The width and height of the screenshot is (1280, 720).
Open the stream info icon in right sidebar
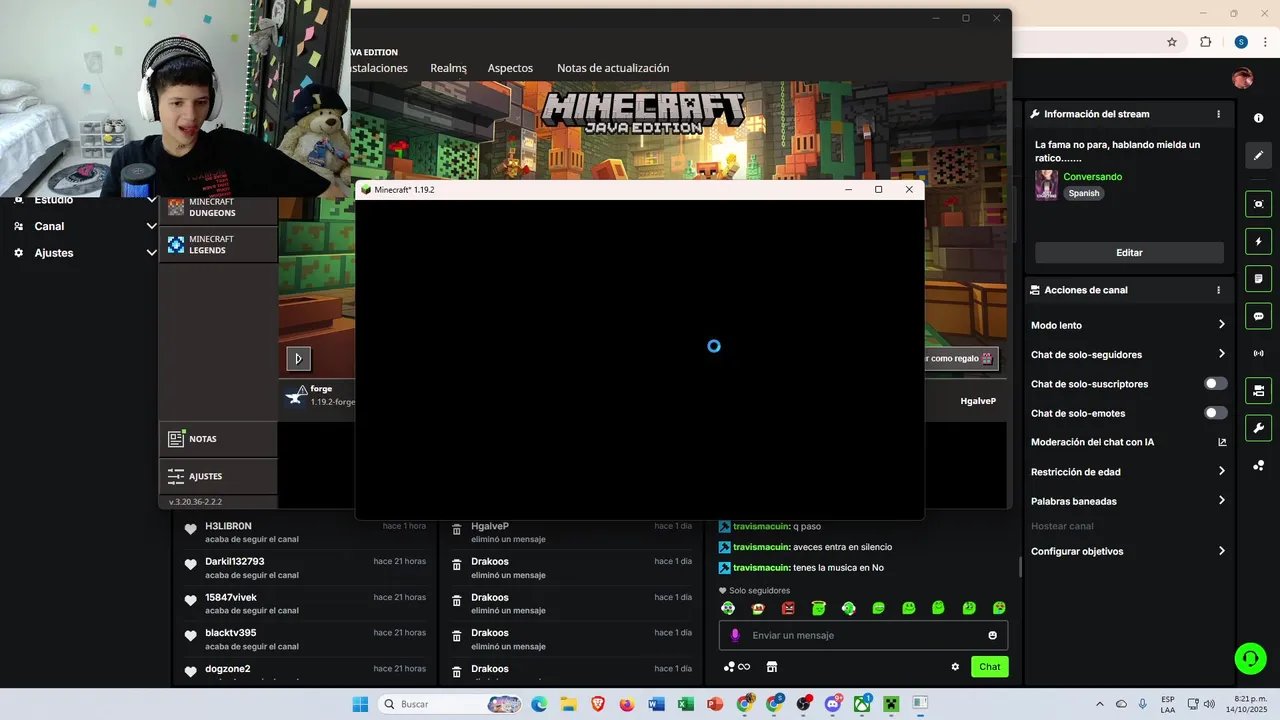pyautogui.click(x=1258, y=118)
